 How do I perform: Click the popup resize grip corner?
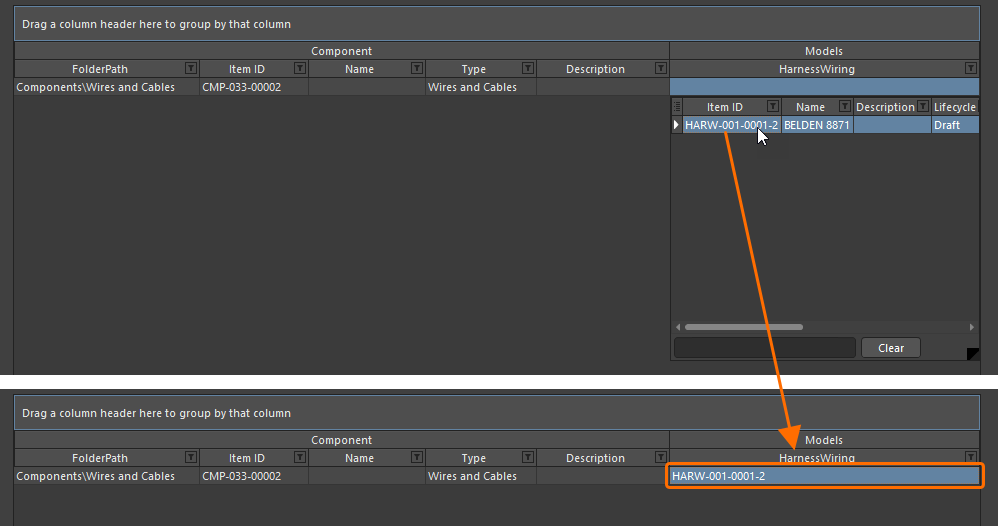(x=973, y=354)
